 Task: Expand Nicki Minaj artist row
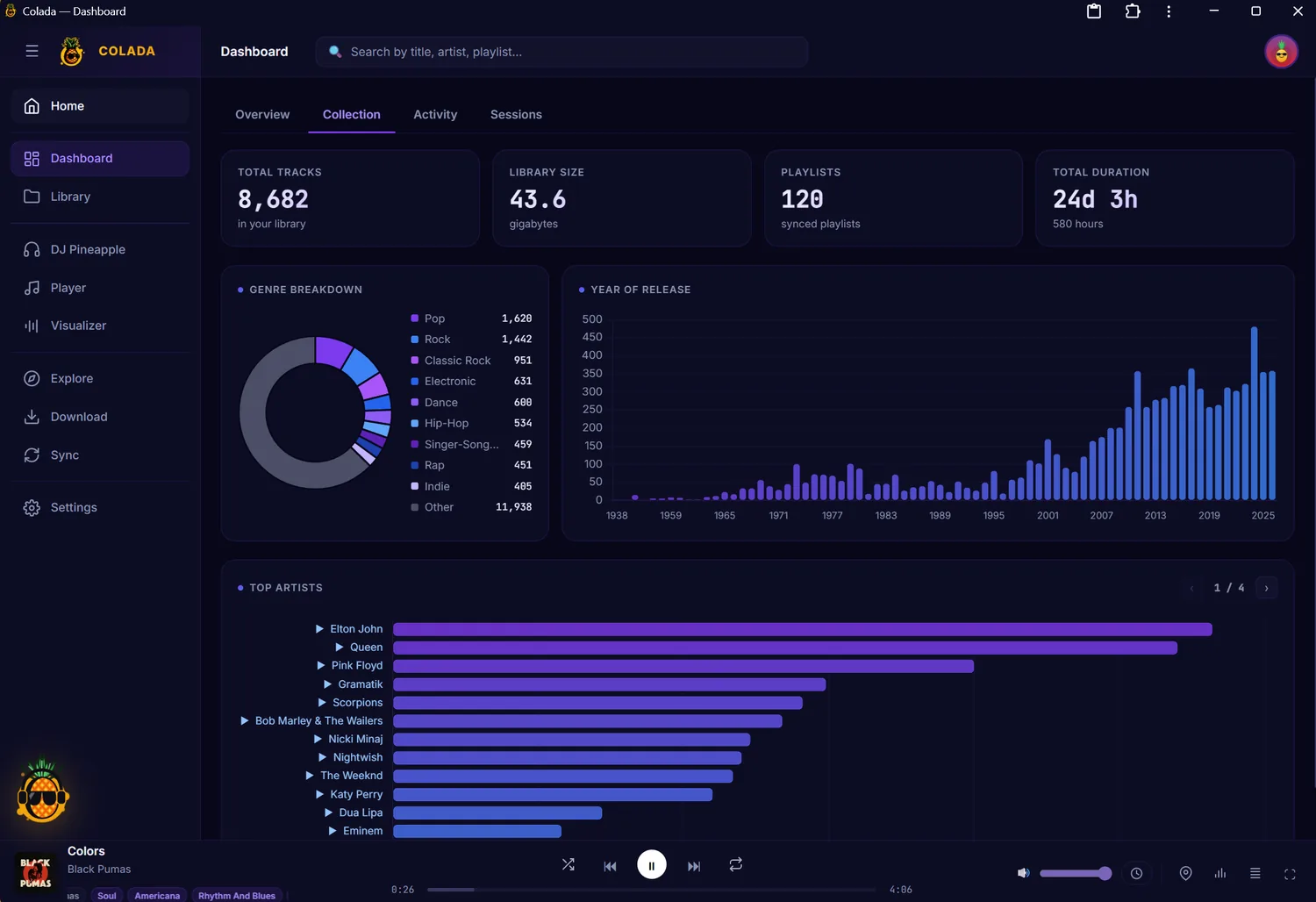click(318, 740)
